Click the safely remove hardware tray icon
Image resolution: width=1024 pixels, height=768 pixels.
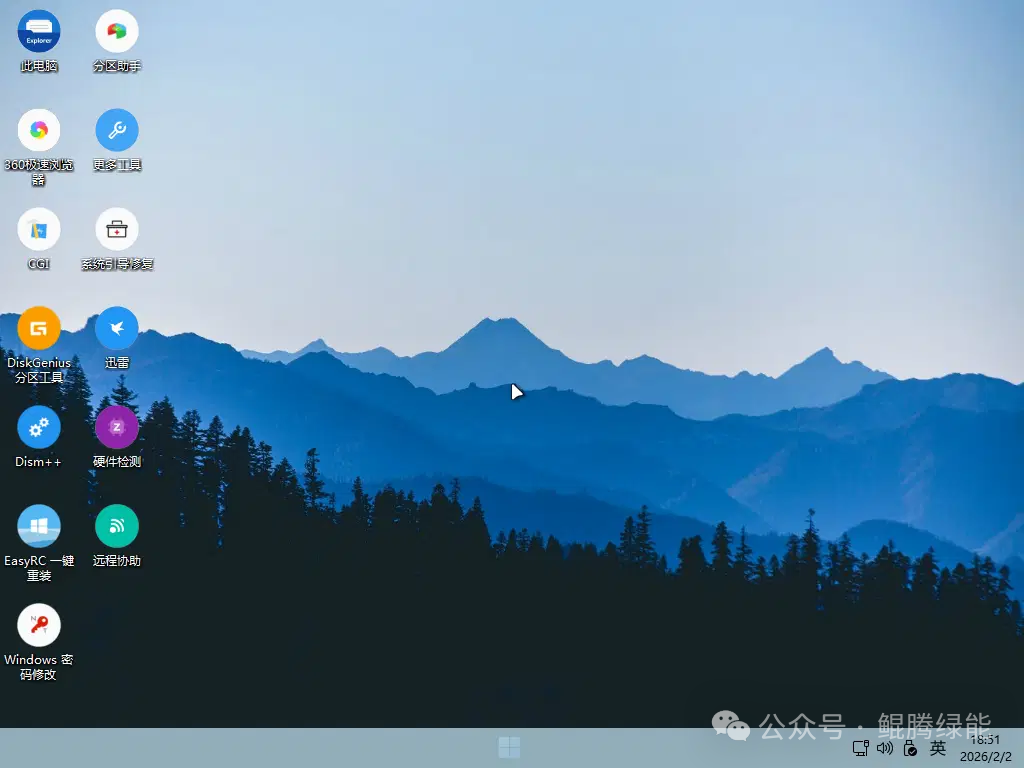pyautogui.click(x=909, y=748)
